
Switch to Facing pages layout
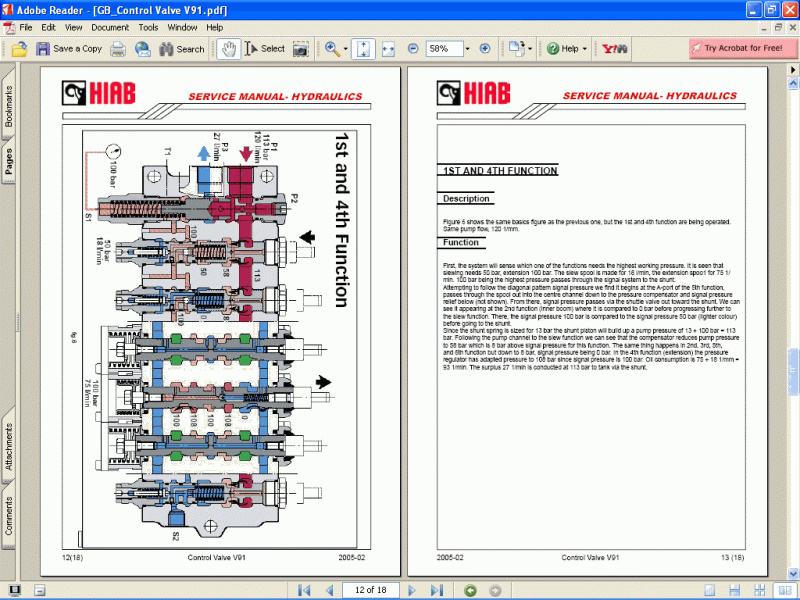click(x=785, y=590)
